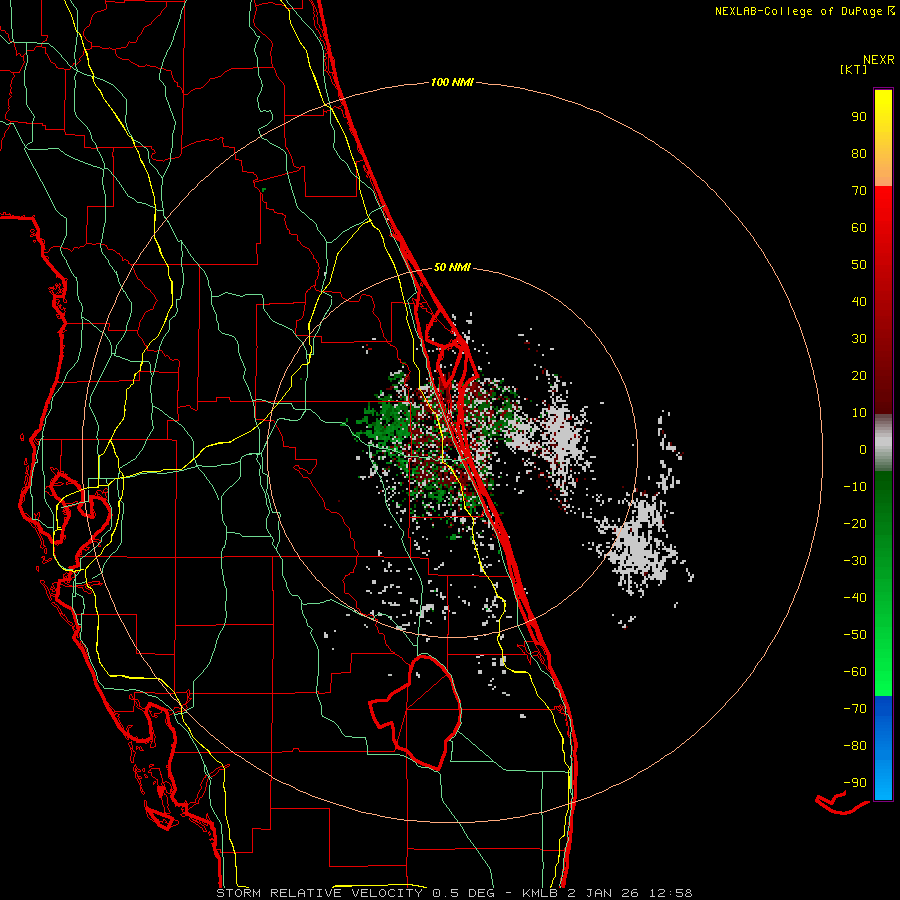Click the -10 knot scale value
The image size is (900, 900).
click(855, 487)
